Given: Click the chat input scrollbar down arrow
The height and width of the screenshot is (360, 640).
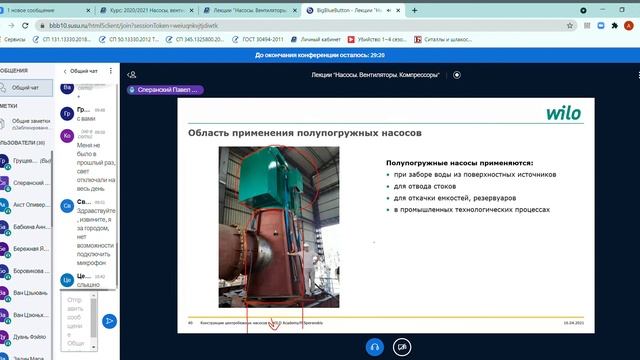Looking at the screenshot, I should tap(93, 347).
